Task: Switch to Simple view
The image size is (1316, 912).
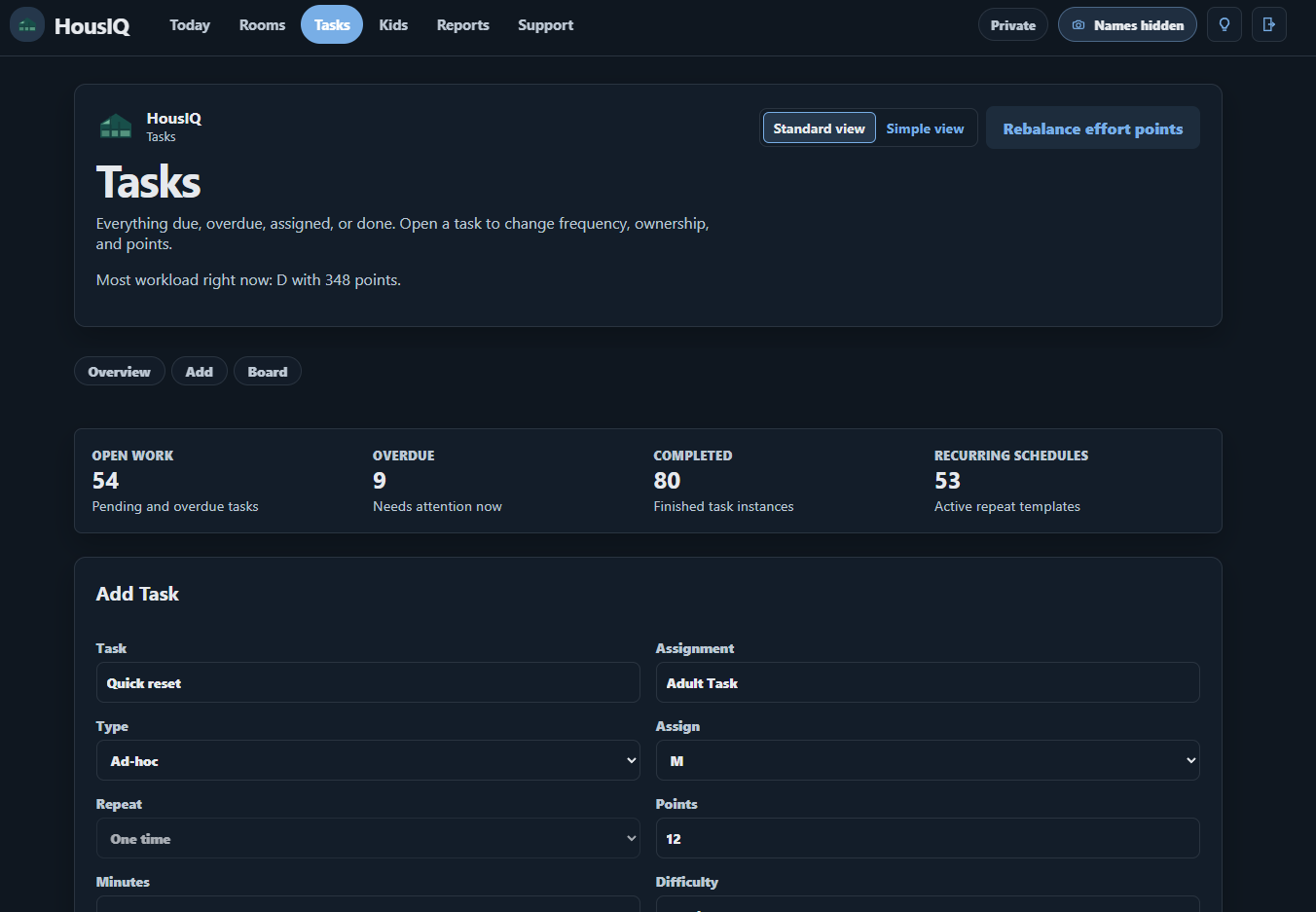Action: point(924,128)
